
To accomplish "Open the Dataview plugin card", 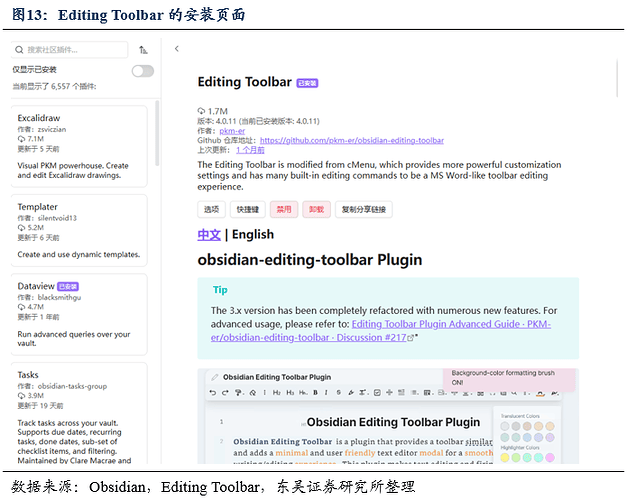I will click(x=79, y=314).
